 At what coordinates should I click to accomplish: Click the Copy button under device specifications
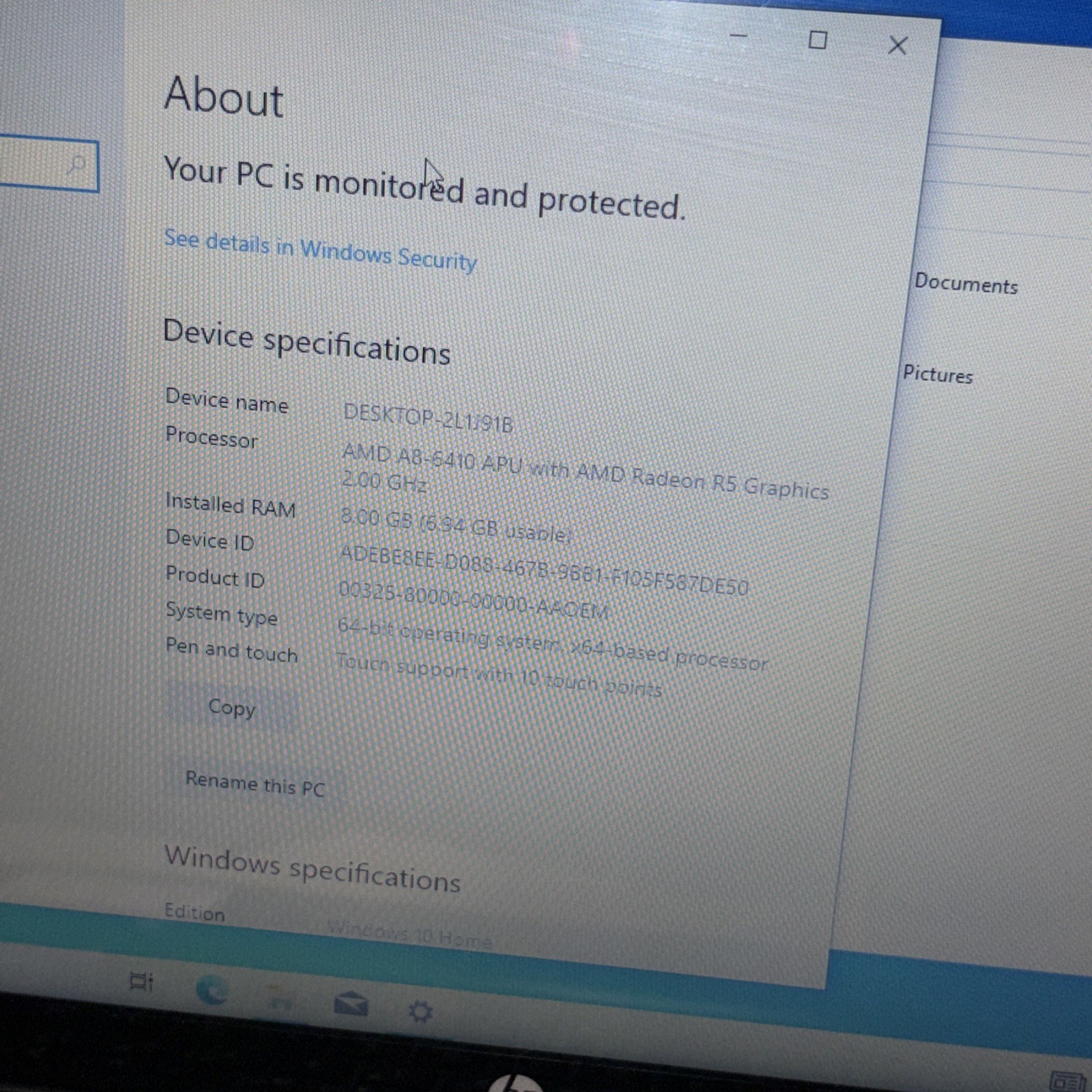coord(232,708)
